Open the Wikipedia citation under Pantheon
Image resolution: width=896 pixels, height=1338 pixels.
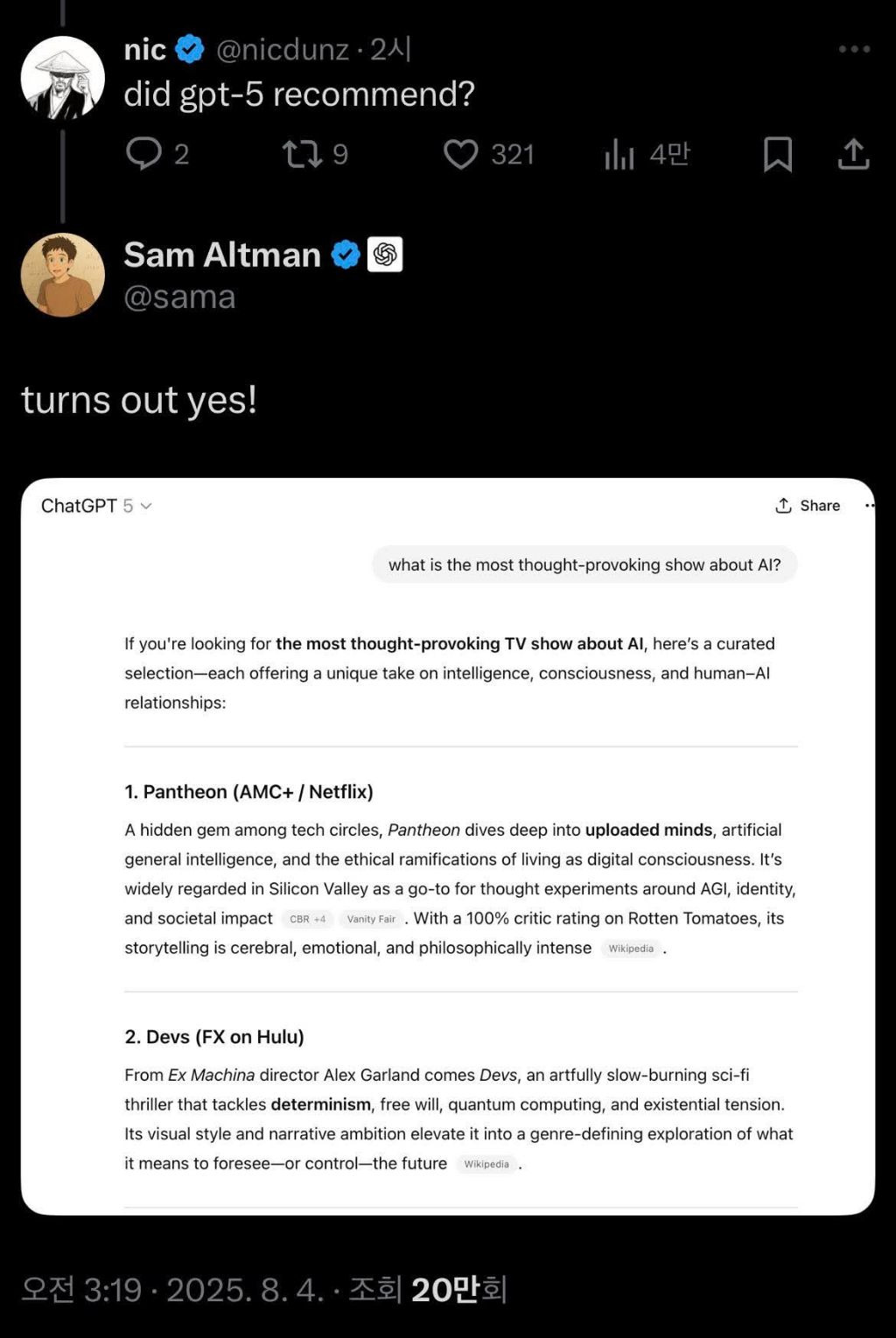631,949
